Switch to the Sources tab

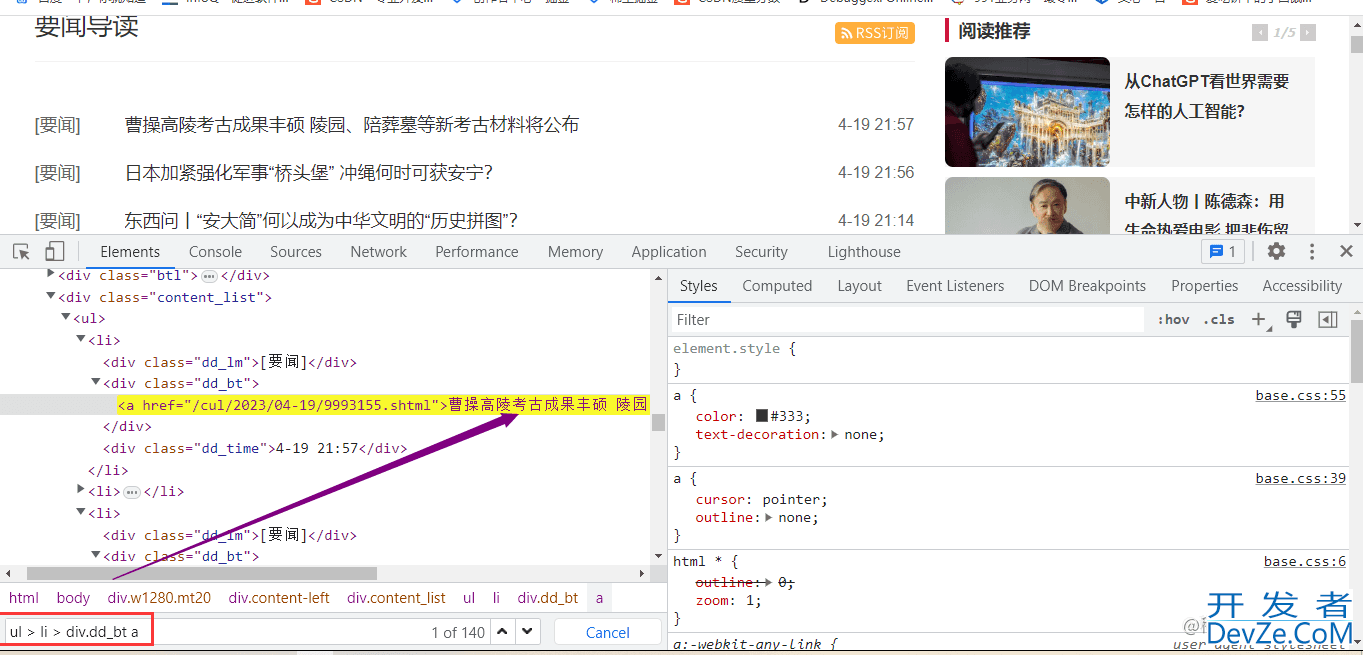pos(296,252)
